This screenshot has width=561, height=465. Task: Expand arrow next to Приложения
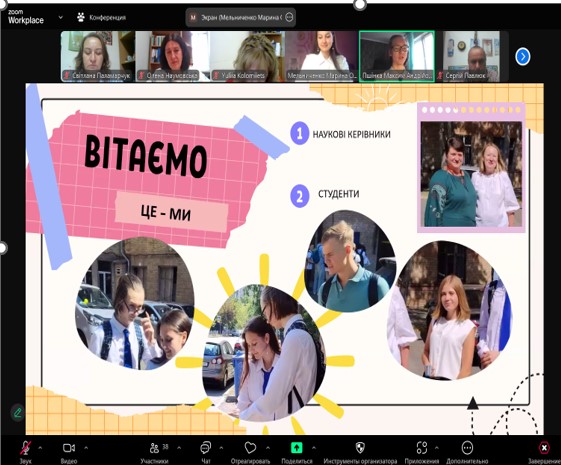[x=436, y=447]
